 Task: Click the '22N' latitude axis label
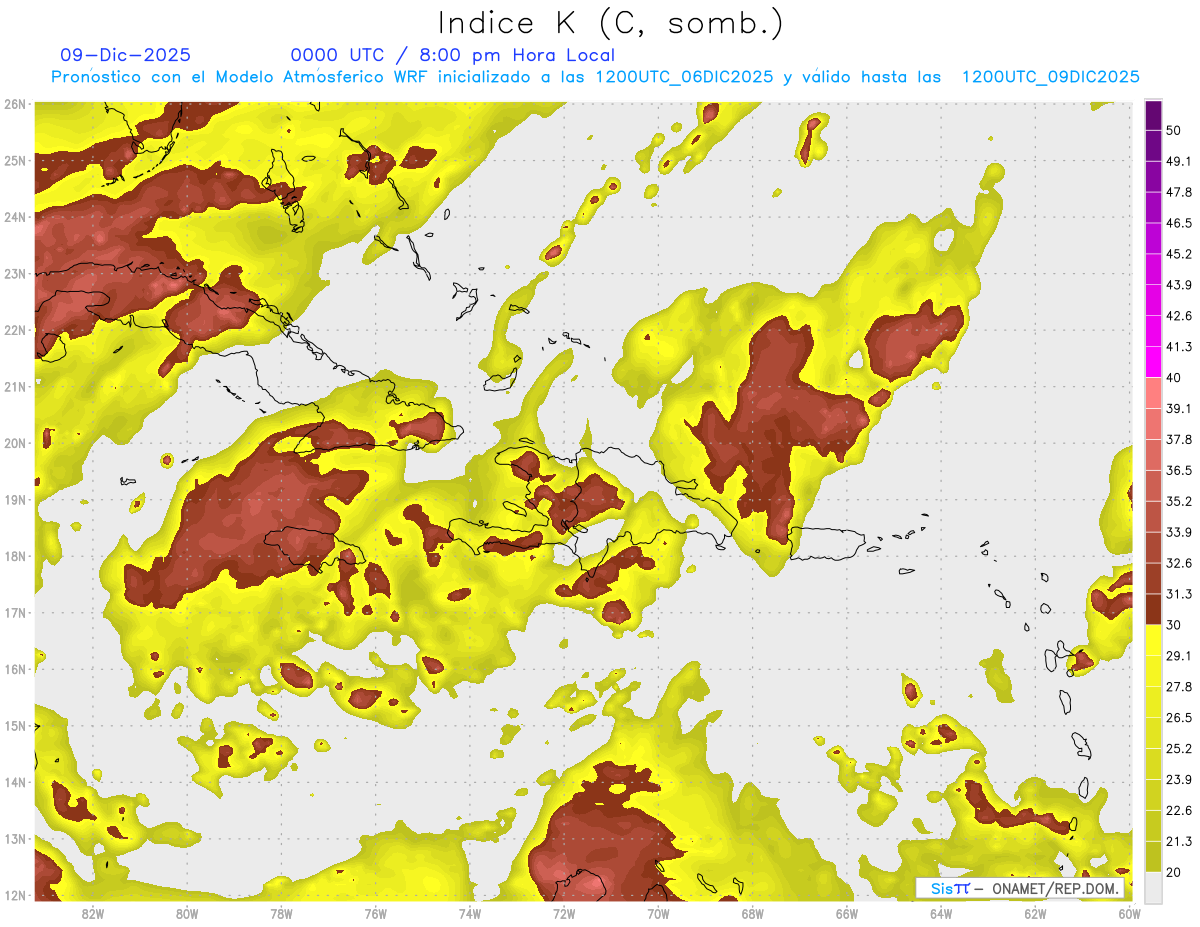15,330
